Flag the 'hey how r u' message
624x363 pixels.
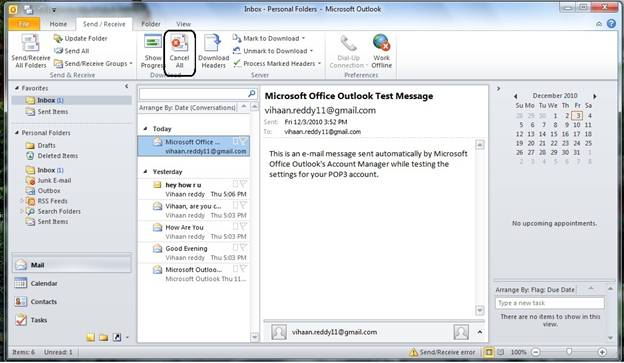pos(243,184)
